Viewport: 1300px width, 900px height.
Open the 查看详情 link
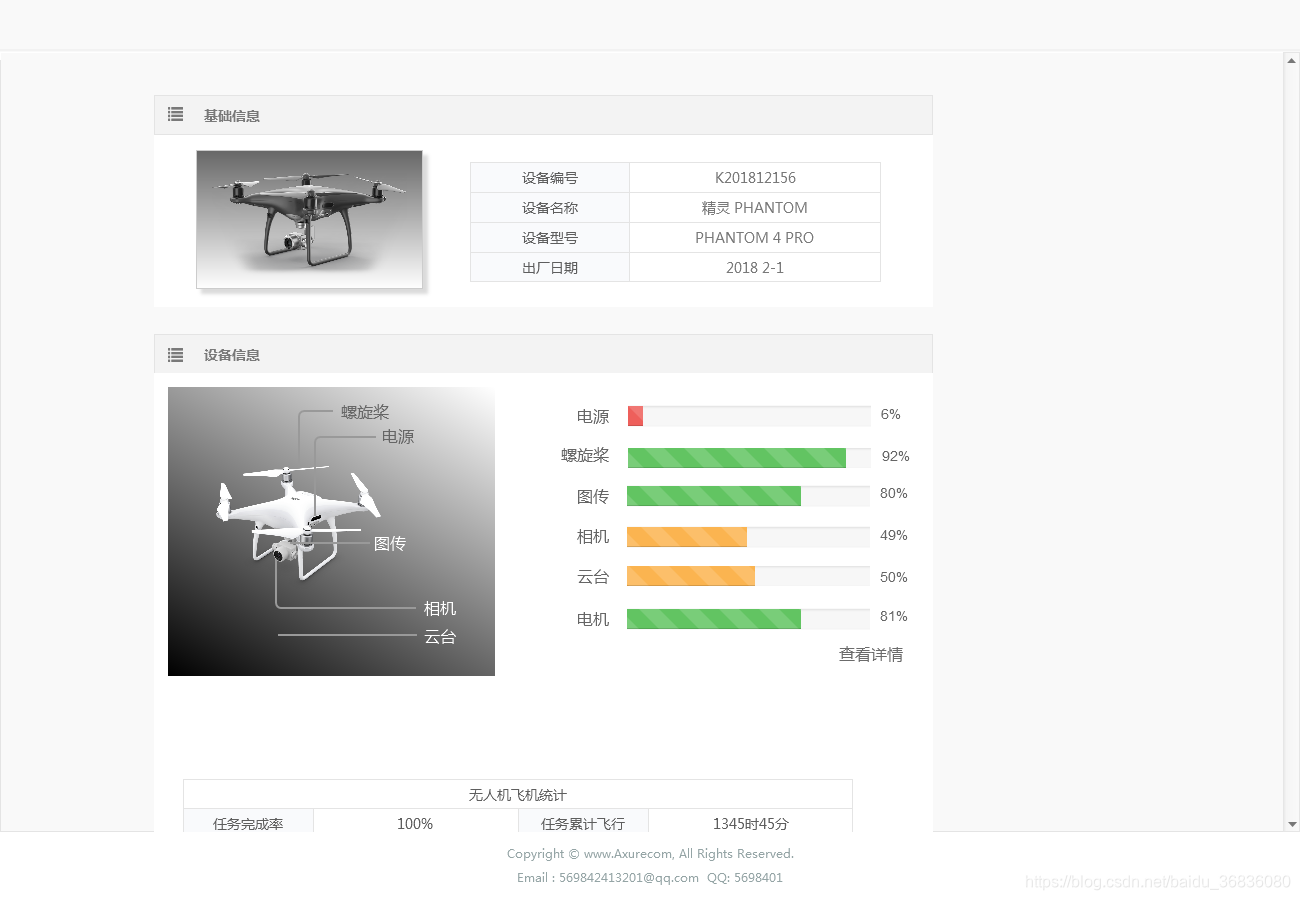click(x=871, y=655)
